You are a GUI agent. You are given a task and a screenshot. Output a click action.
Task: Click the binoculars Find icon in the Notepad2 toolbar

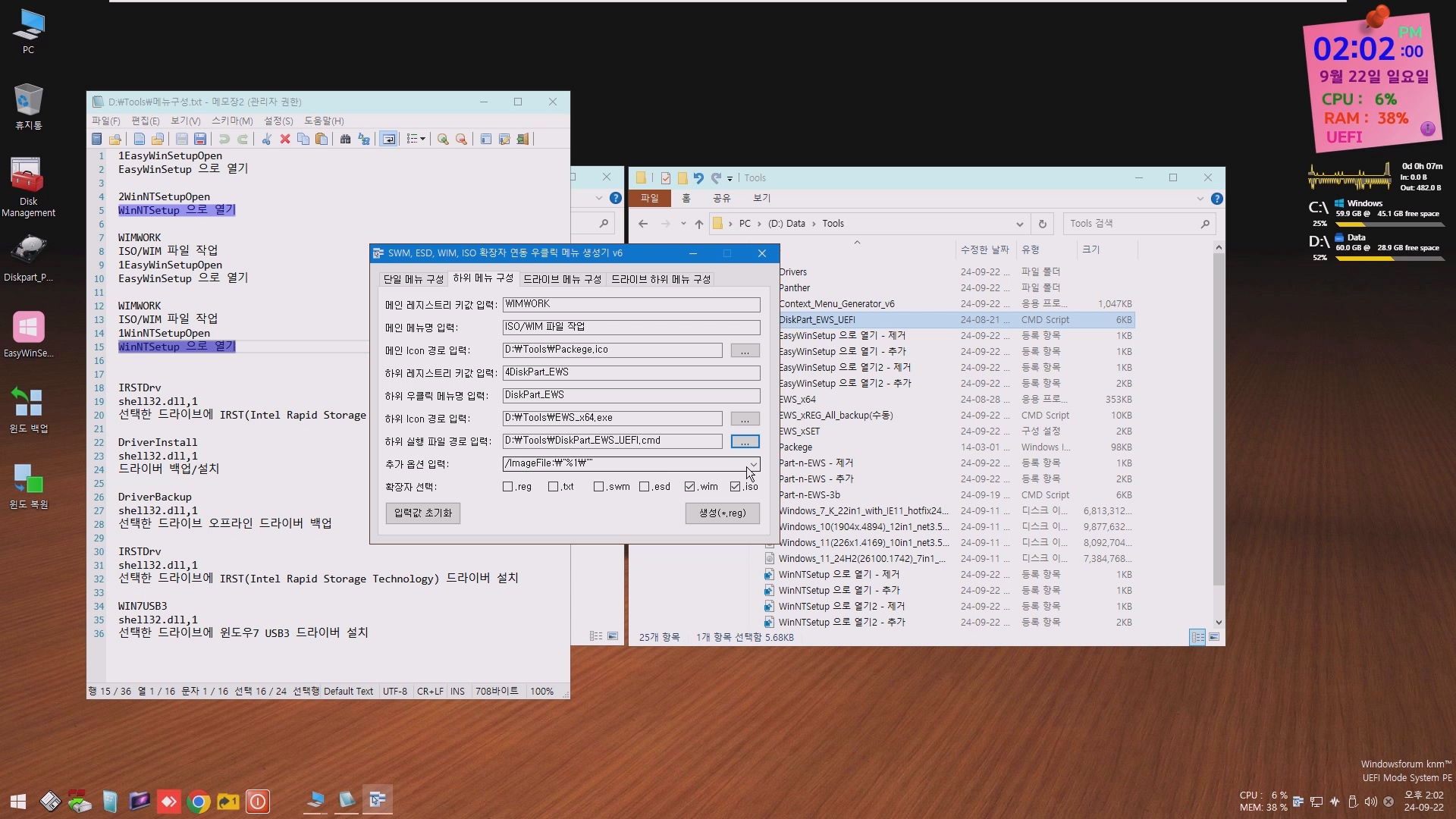pos(345,139)
